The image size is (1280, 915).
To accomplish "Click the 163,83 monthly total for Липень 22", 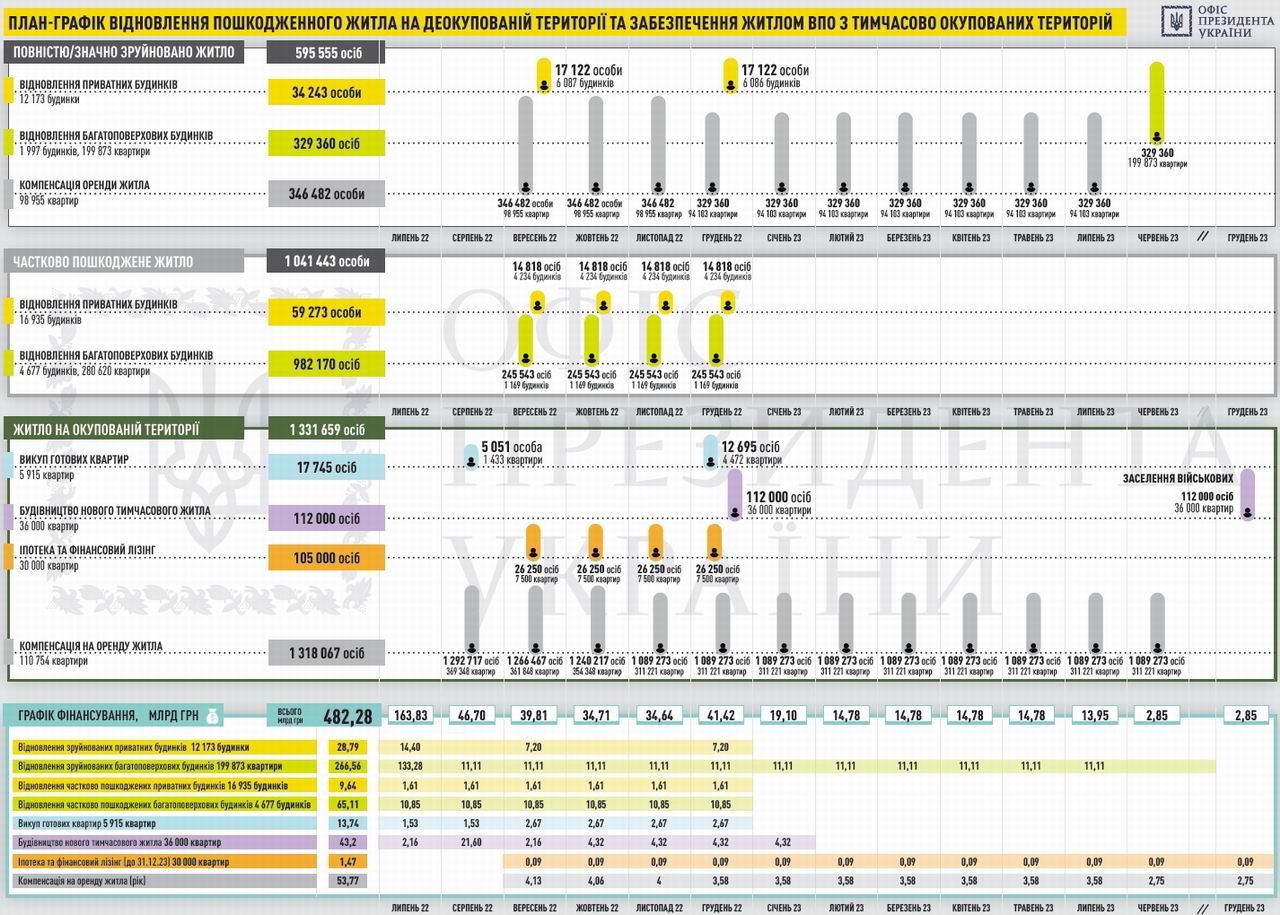I will pos(411,716).
